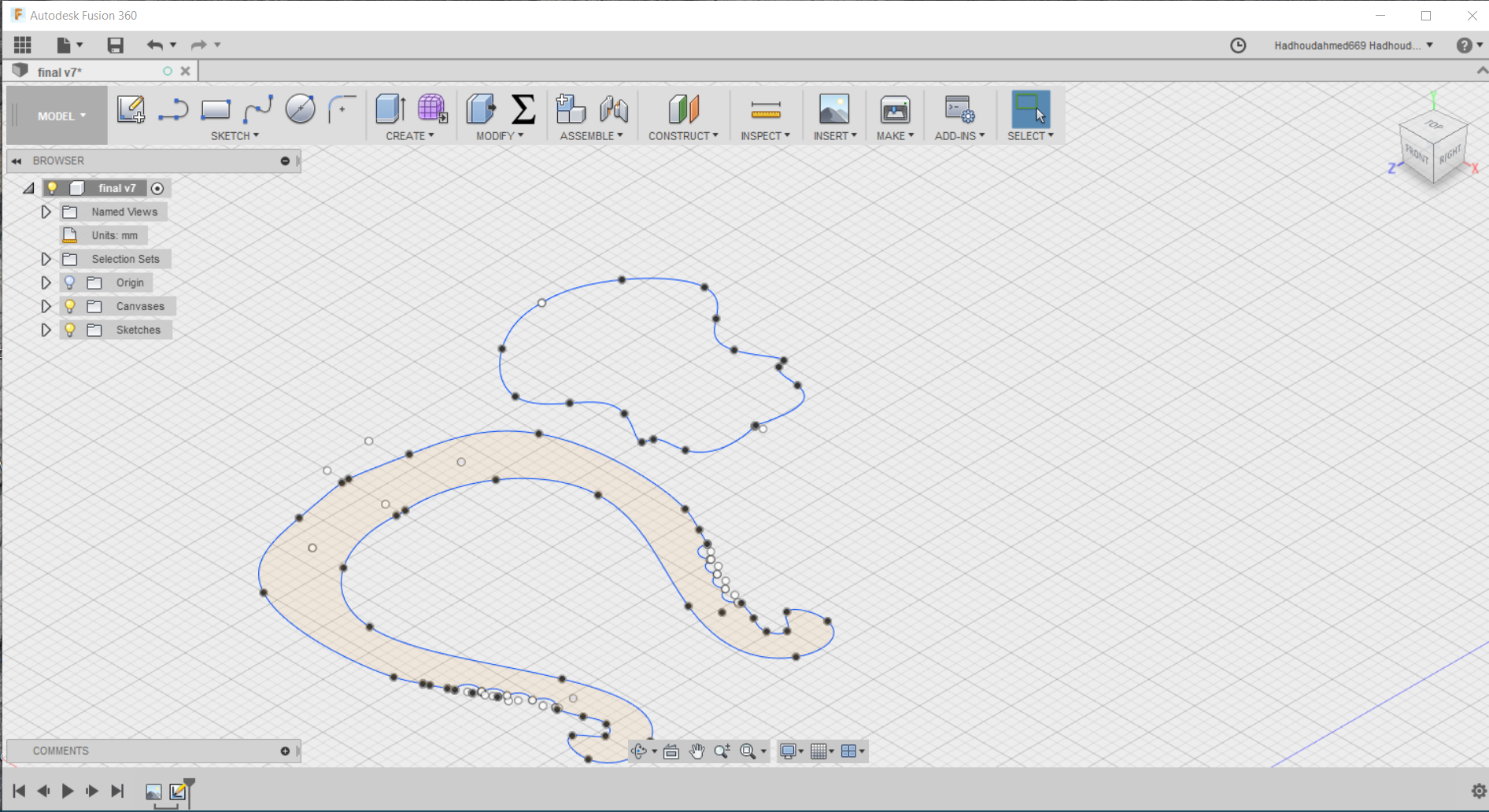
Task: Expand the Sketches folder tree node
Action: (x=46, y=330)
